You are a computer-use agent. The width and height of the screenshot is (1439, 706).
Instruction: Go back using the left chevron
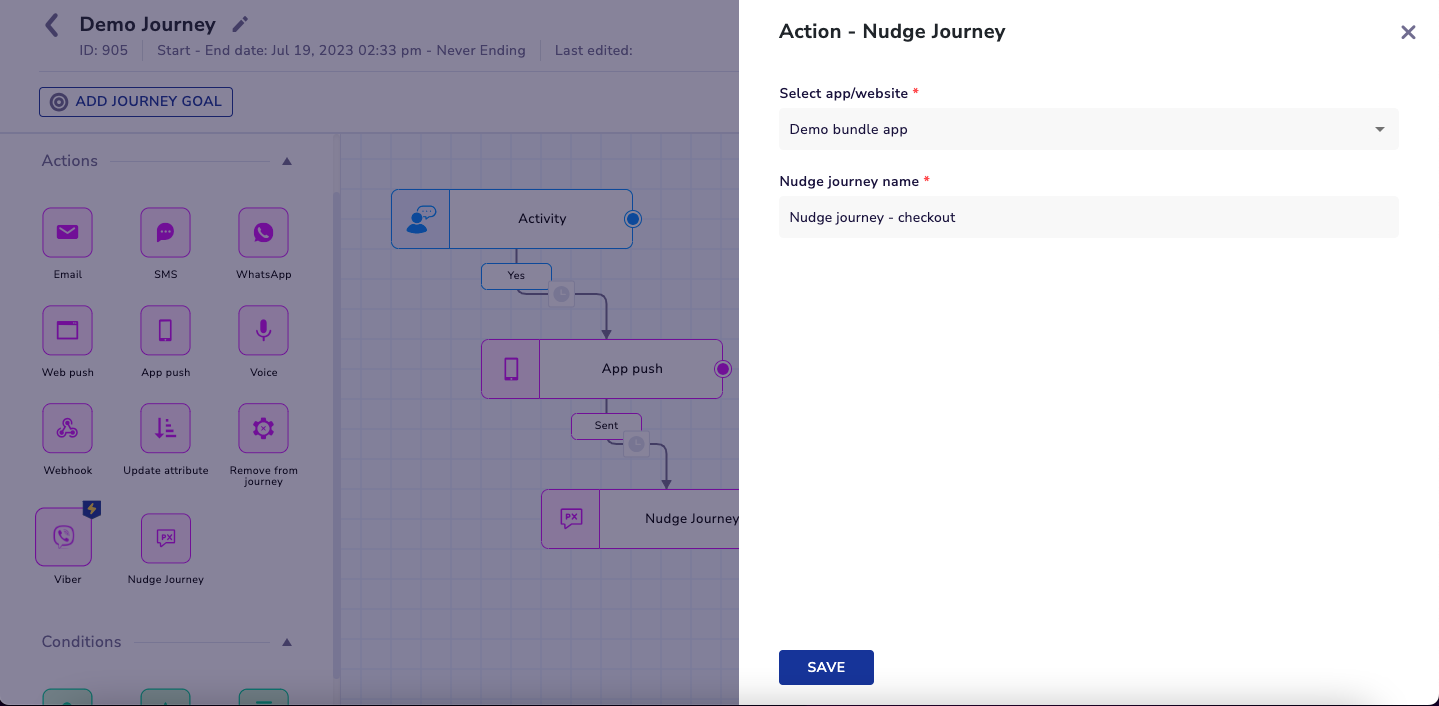tap(52, 25)
